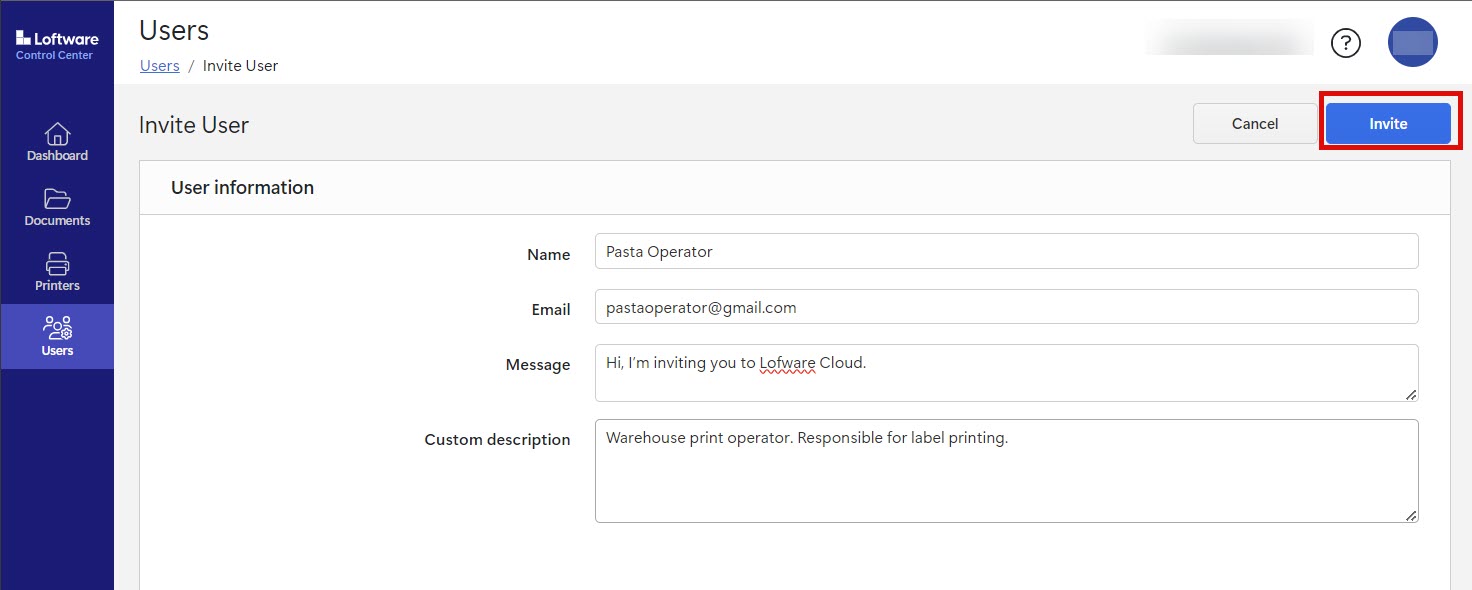The width and height of the screenshot is (1472, 590).
Task: Select the Users sidebar item
Action: coord(57,337)
